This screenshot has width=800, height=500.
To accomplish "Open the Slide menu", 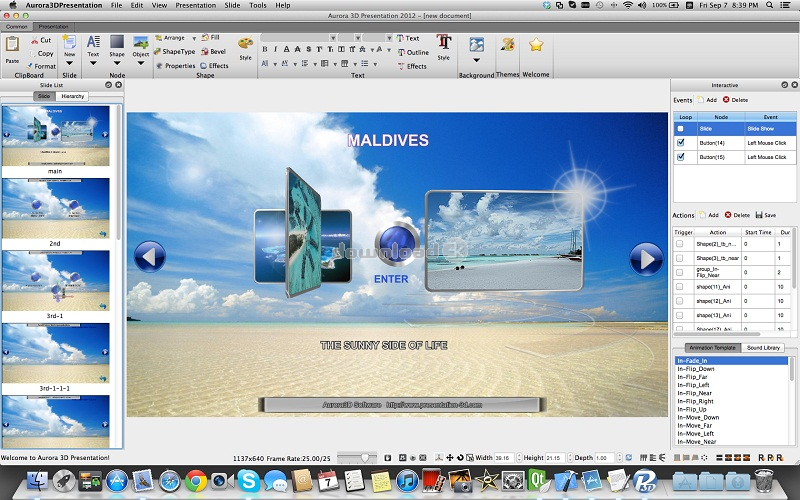I will (x=232, y=5).
